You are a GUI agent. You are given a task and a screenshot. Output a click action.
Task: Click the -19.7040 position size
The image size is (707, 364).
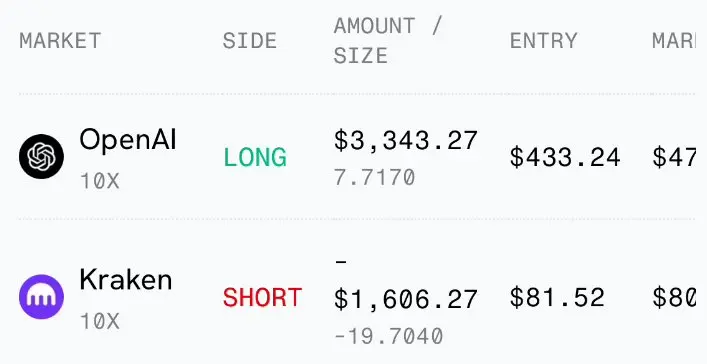(x=389, y=336)
